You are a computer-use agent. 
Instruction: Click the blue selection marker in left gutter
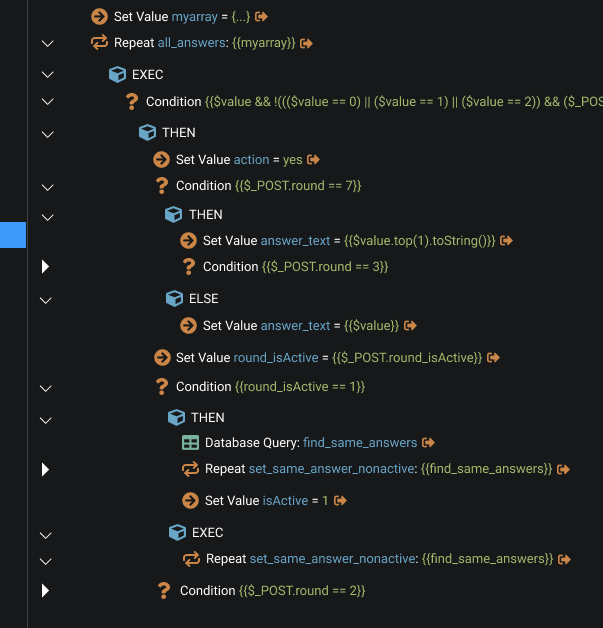coord(12,235)
